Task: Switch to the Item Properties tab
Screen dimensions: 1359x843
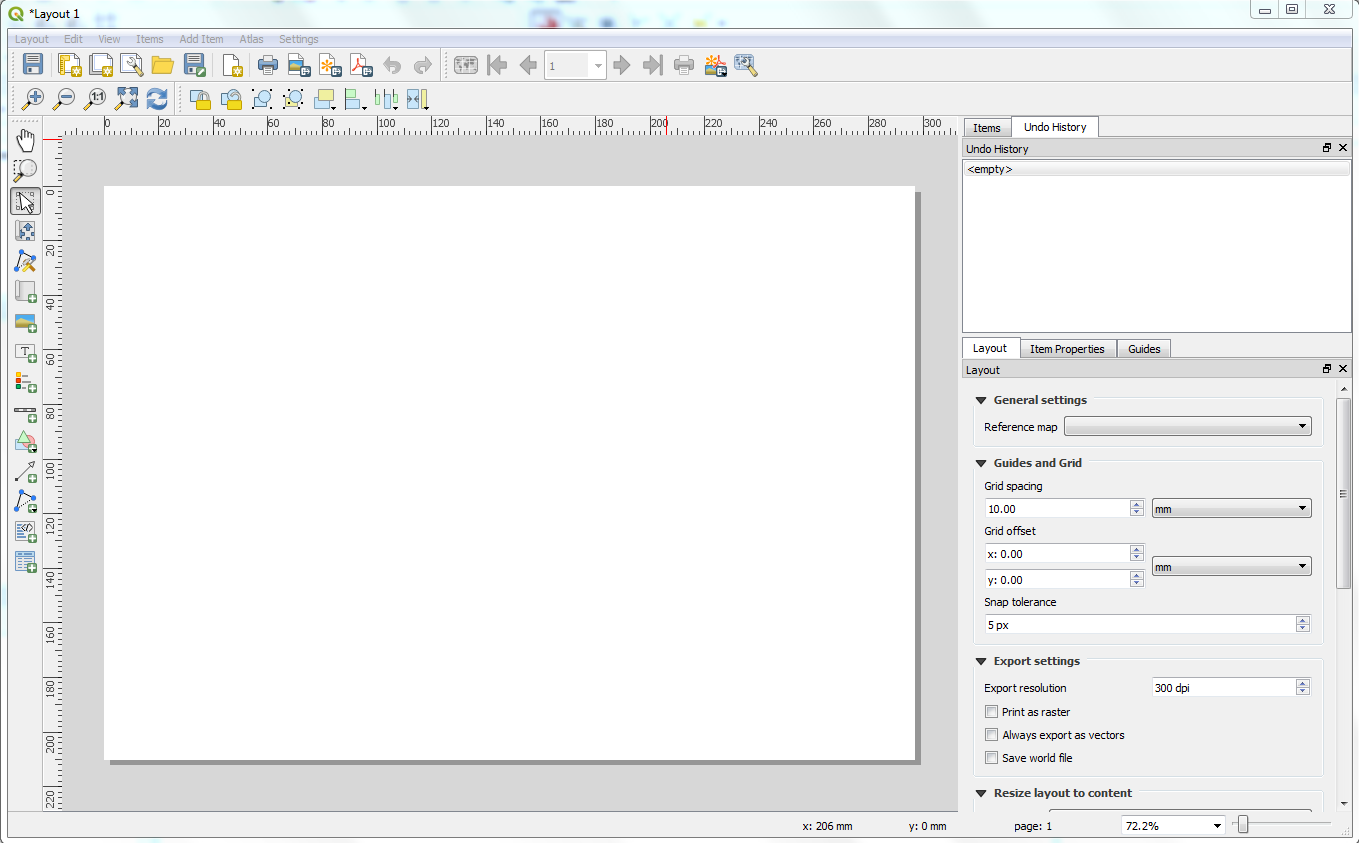Action: tap(1067, 349)
